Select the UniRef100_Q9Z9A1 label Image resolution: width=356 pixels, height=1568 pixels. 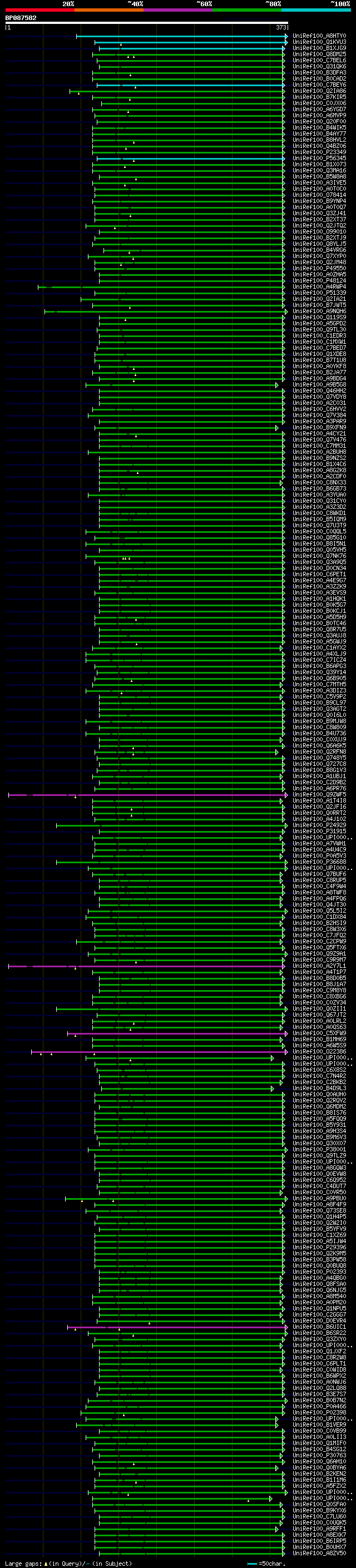[x=319, y=954]
